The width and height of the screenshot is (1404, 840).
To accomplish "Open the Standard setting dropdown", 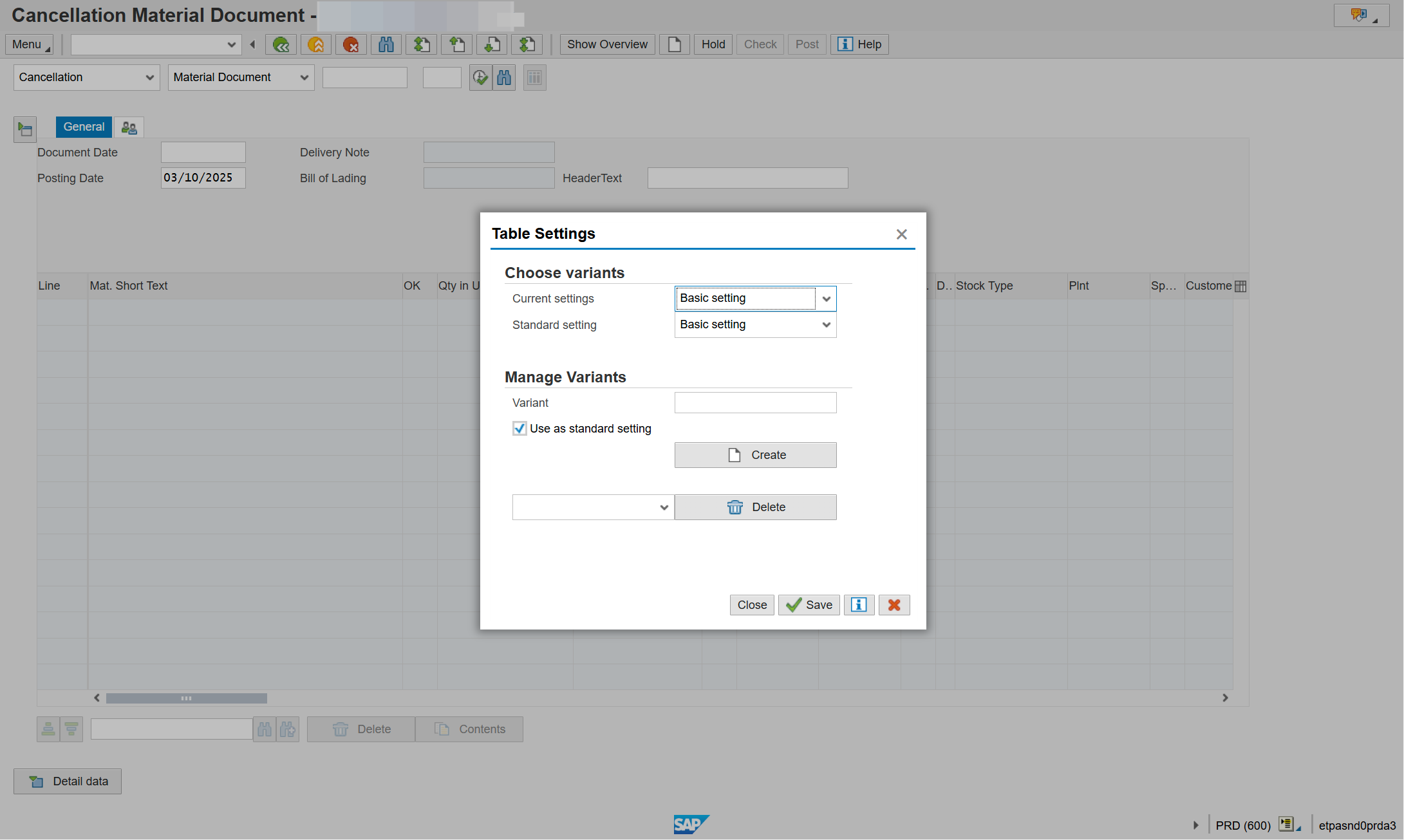I will 827,325.
